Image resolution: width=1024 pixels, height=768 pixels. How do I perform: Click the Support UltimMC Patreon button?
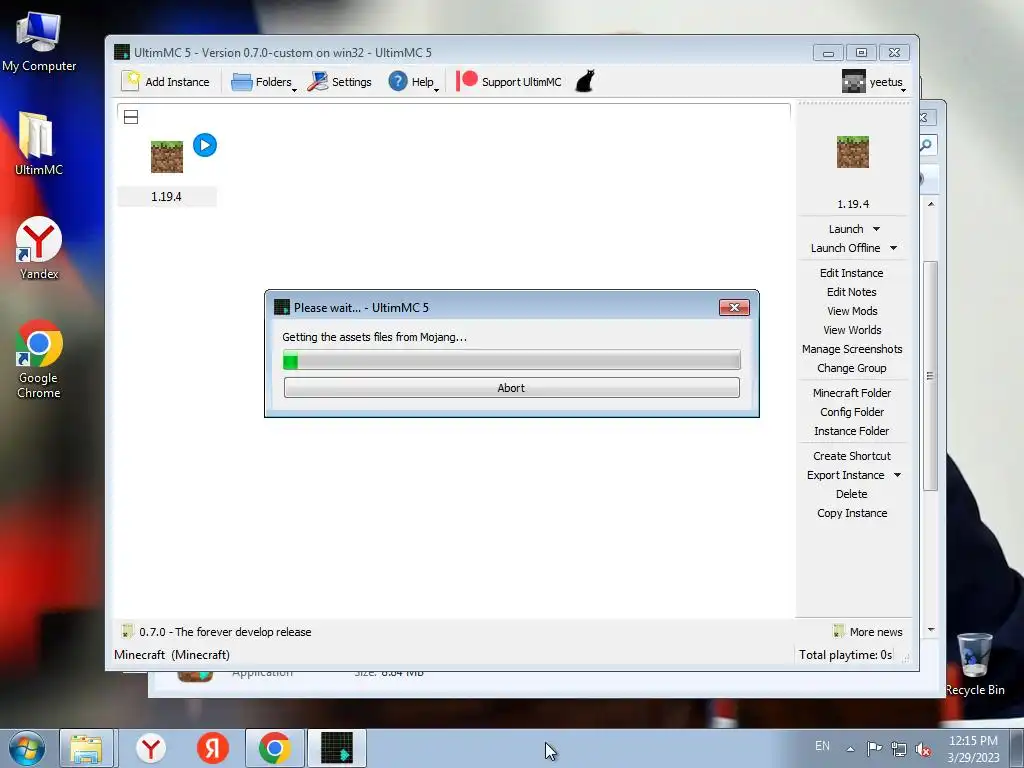509,82
